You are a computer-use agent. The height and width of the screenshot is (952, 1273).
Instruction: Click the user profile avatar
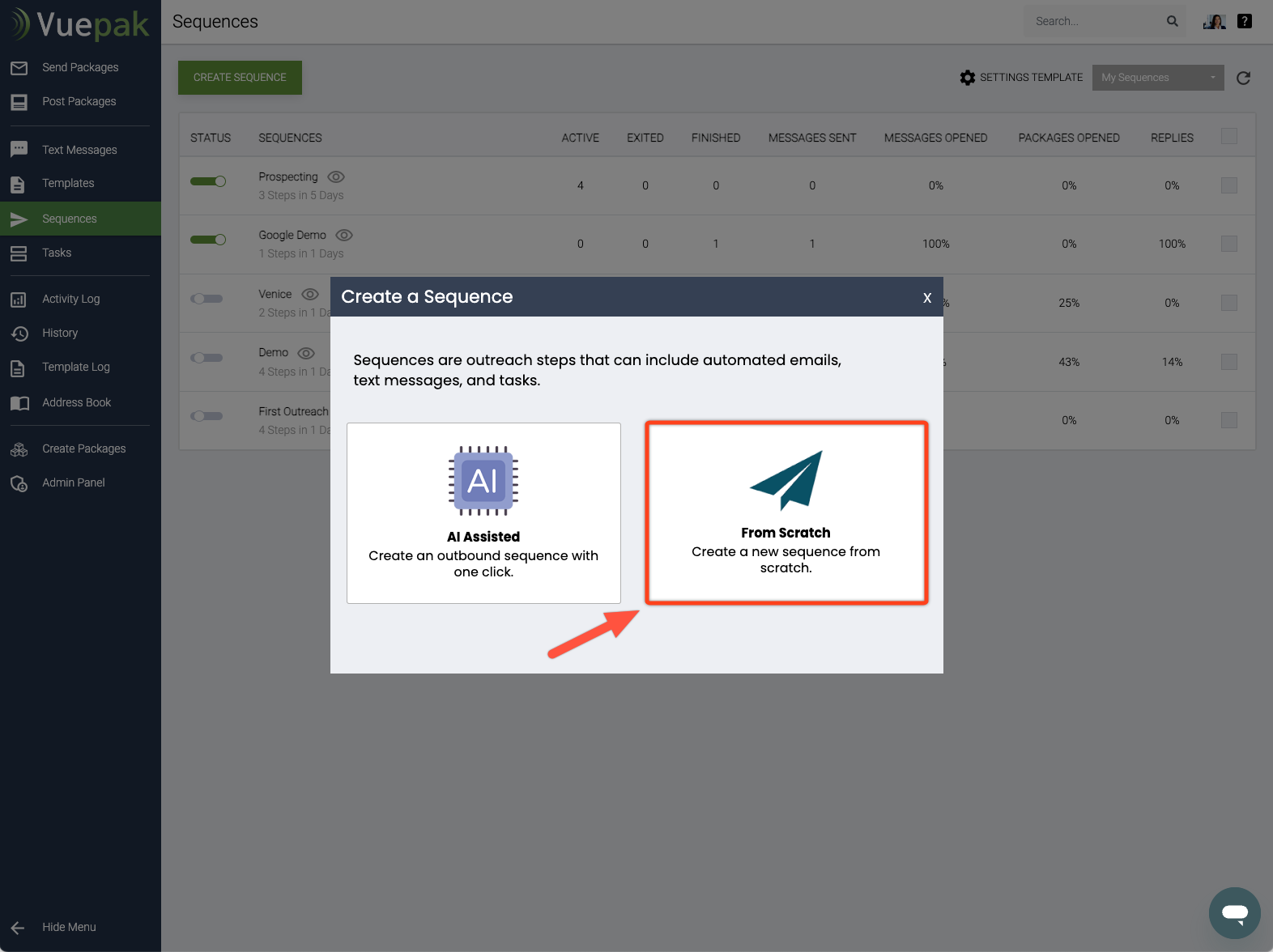point(1214,21)
